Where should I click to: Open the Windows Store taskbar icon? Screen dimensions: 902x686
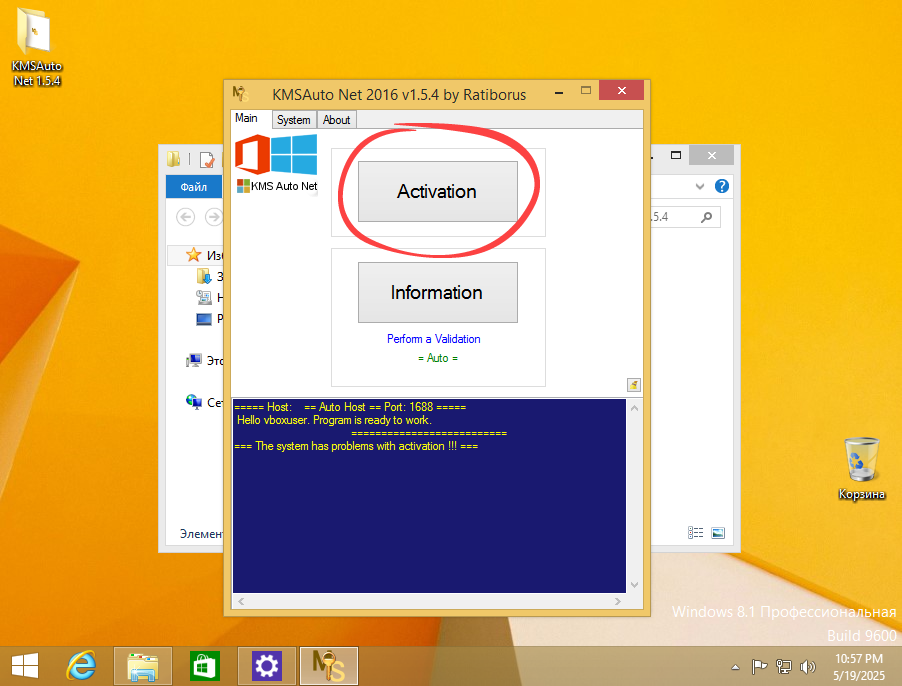204,665
